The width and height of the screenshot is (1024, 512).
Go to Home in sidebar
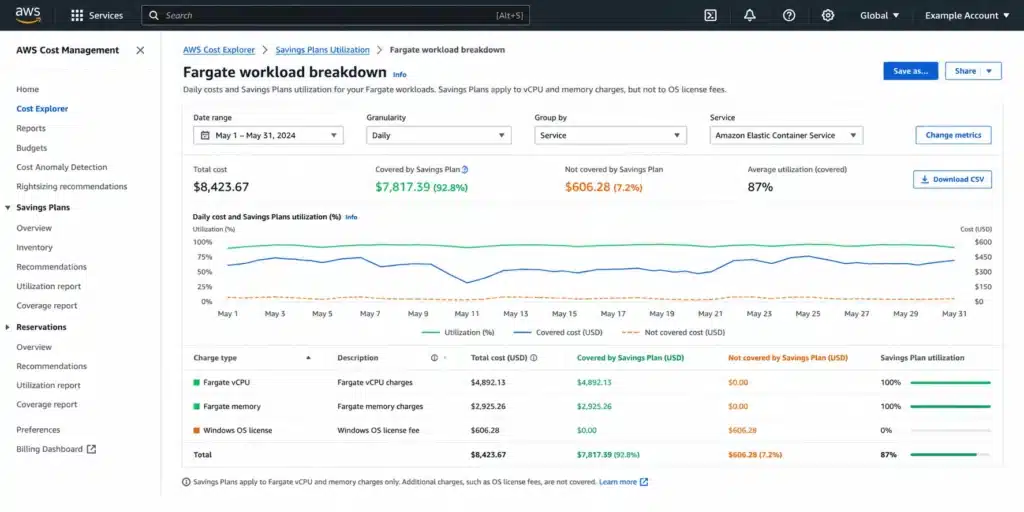click(27, 89)
